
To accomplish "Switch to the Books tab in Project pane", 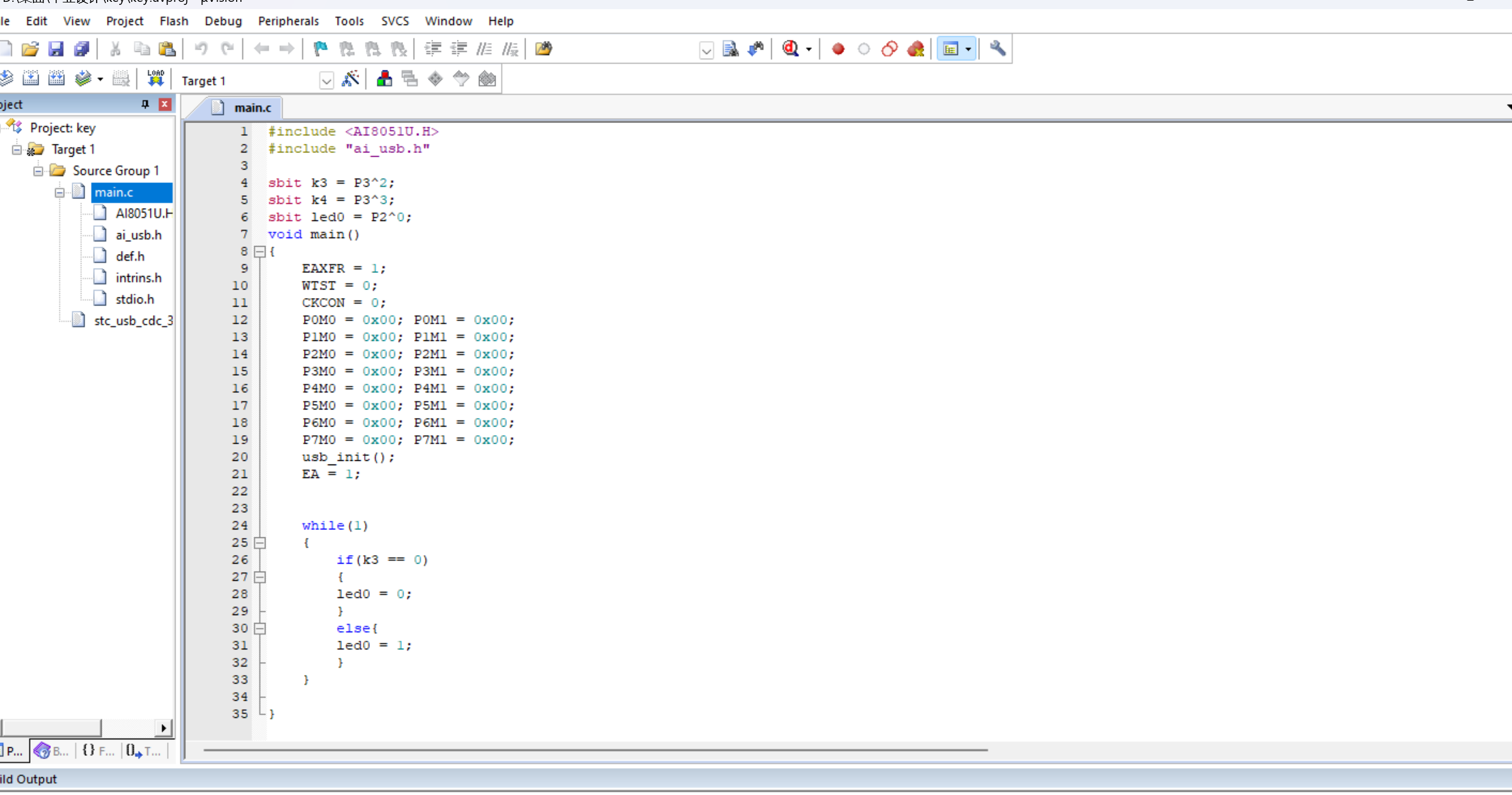I will pyautogui.click(x=51, y=751).
